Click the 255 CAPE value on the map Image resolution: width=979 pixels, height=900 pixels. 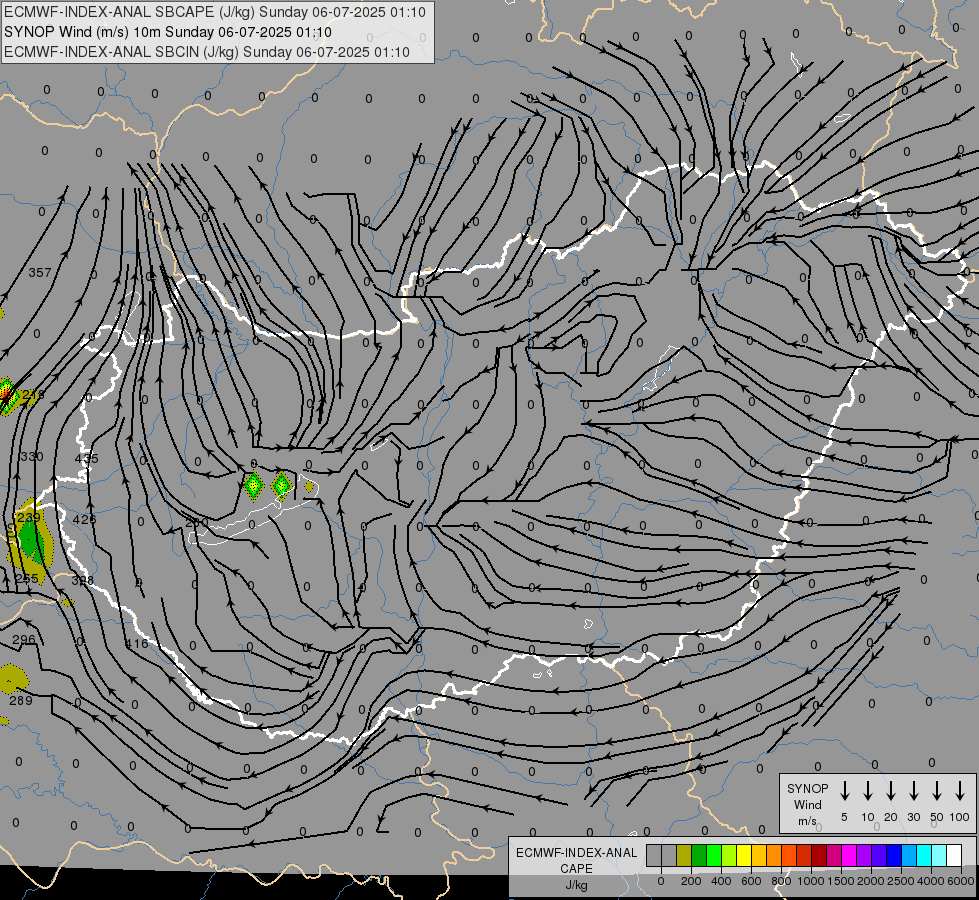click(26, 578)
